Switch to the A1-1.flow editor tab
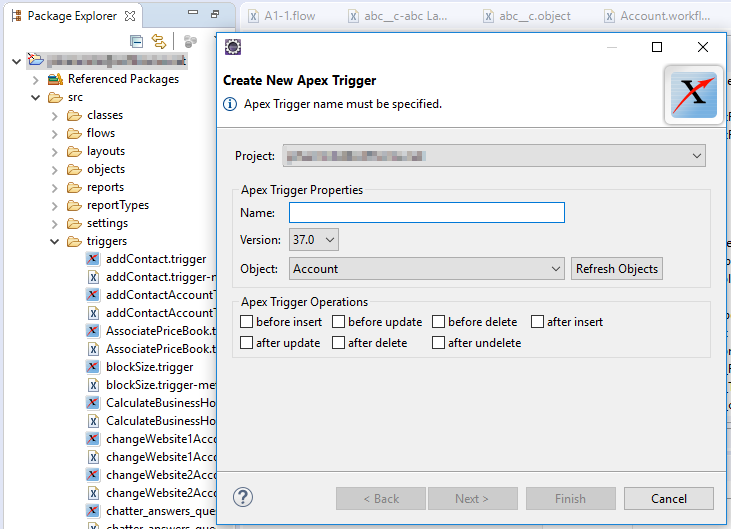 click(282, 16)
